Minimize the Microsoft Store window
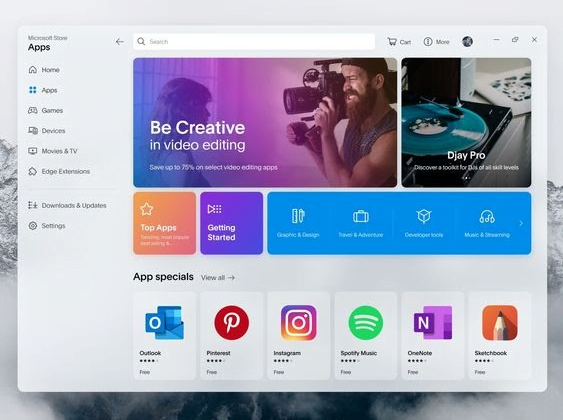 (x=496, y=39)
